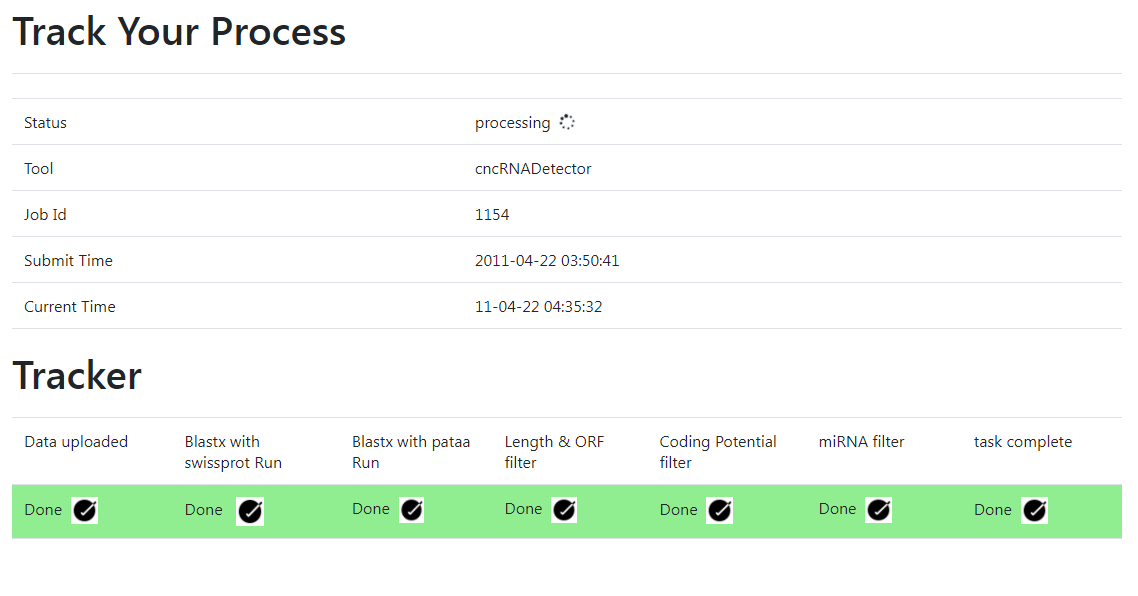Click the Track Your Process heading

pyautogui.click(x=179, y=32)
